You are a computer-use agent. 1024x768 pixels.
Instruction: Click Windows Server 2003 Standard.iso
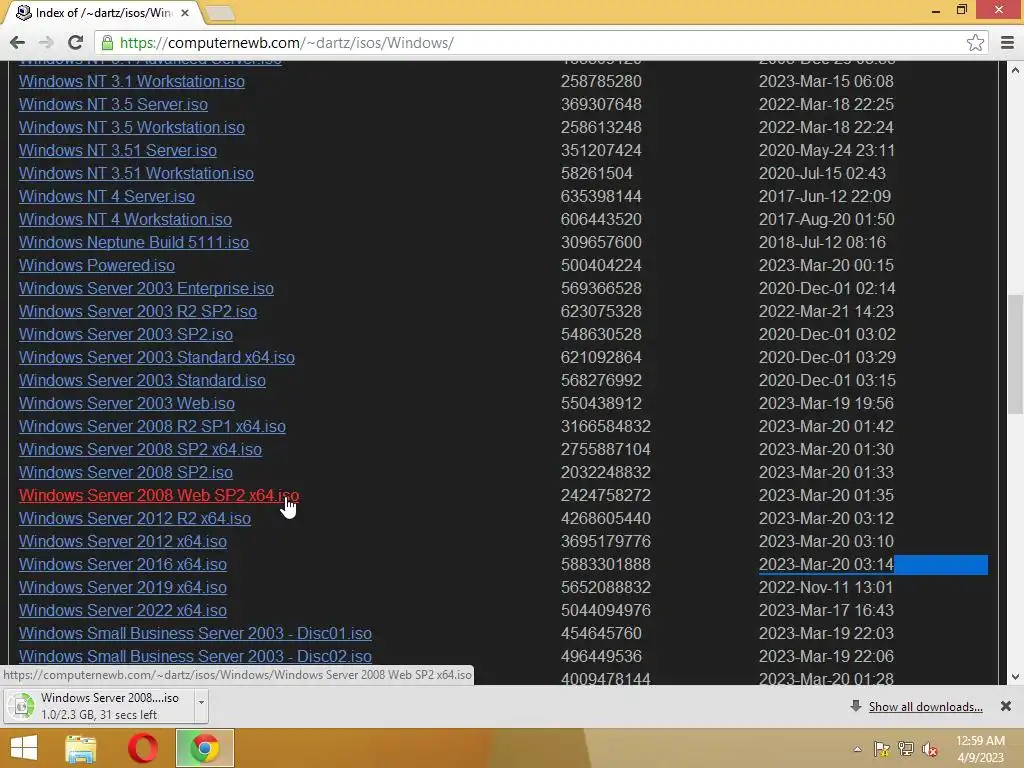coord(142,380)
